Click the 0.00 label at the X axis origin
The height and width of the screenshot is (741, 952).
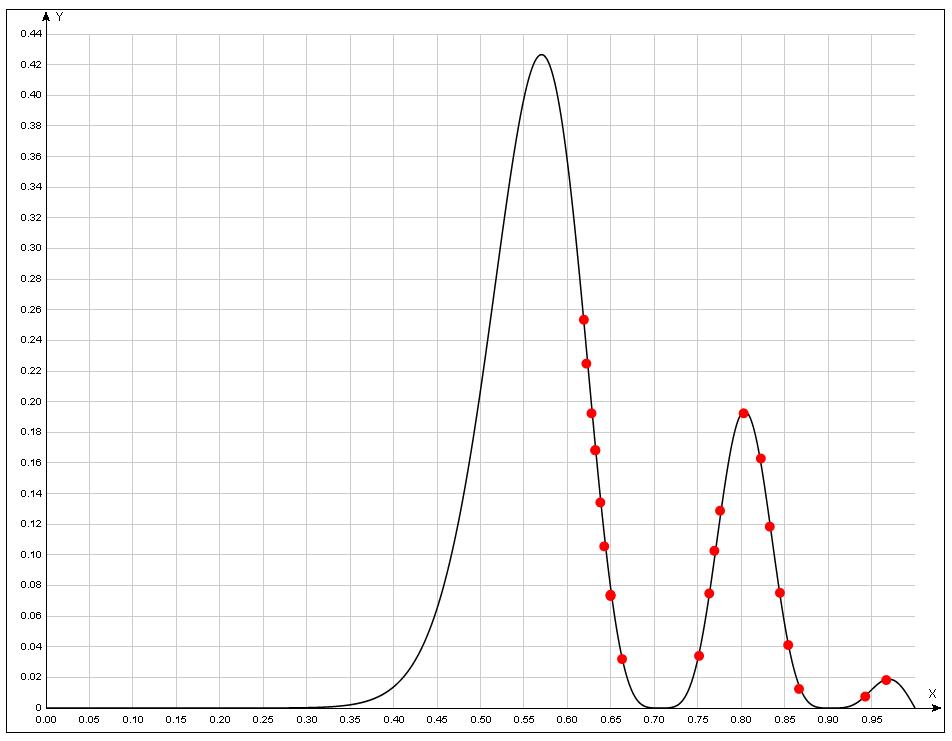point(46,719)
